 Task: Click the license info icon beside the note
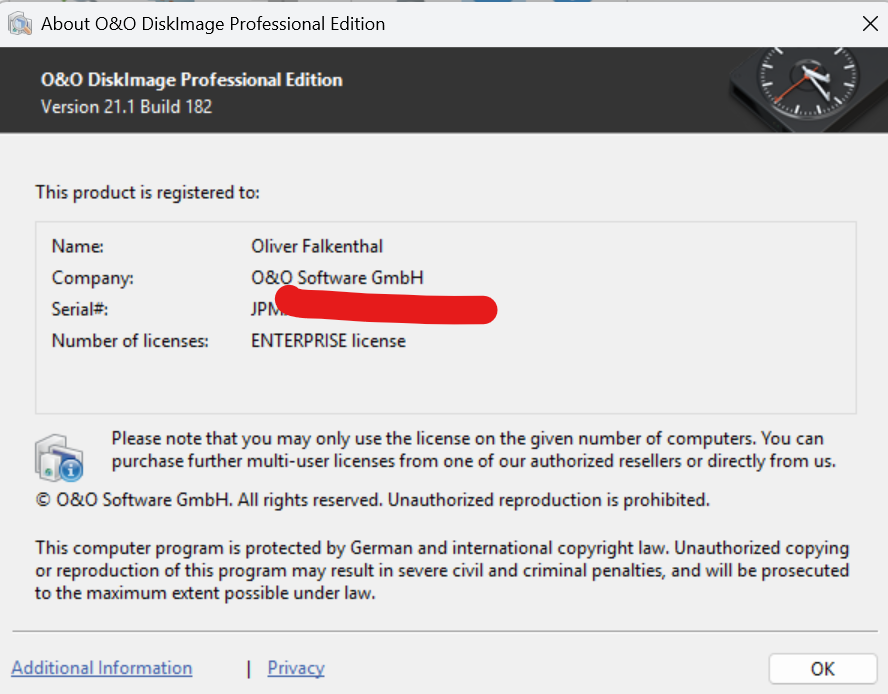59,457
